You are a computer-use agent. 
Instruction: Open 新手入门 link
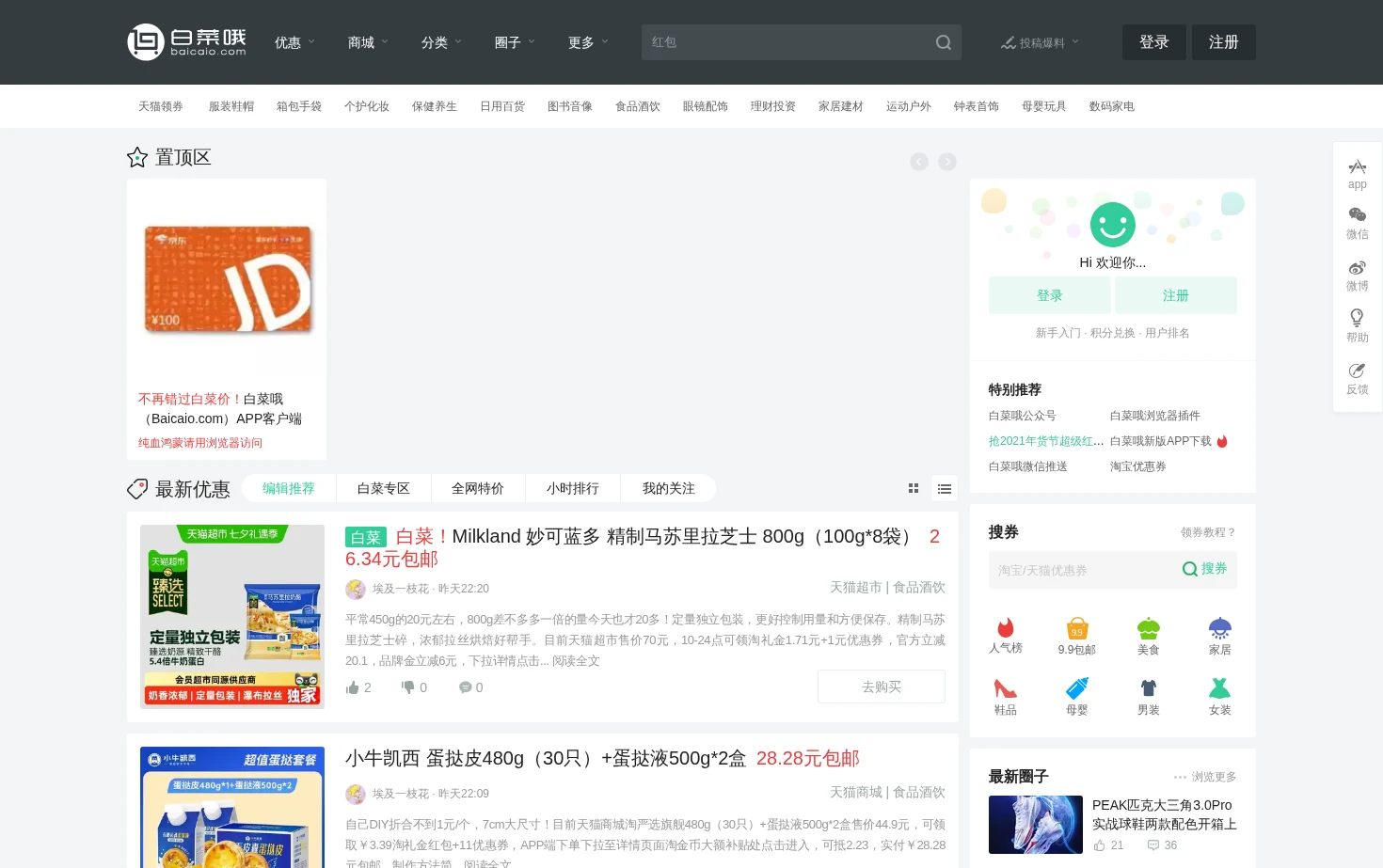coord(1058,333)
